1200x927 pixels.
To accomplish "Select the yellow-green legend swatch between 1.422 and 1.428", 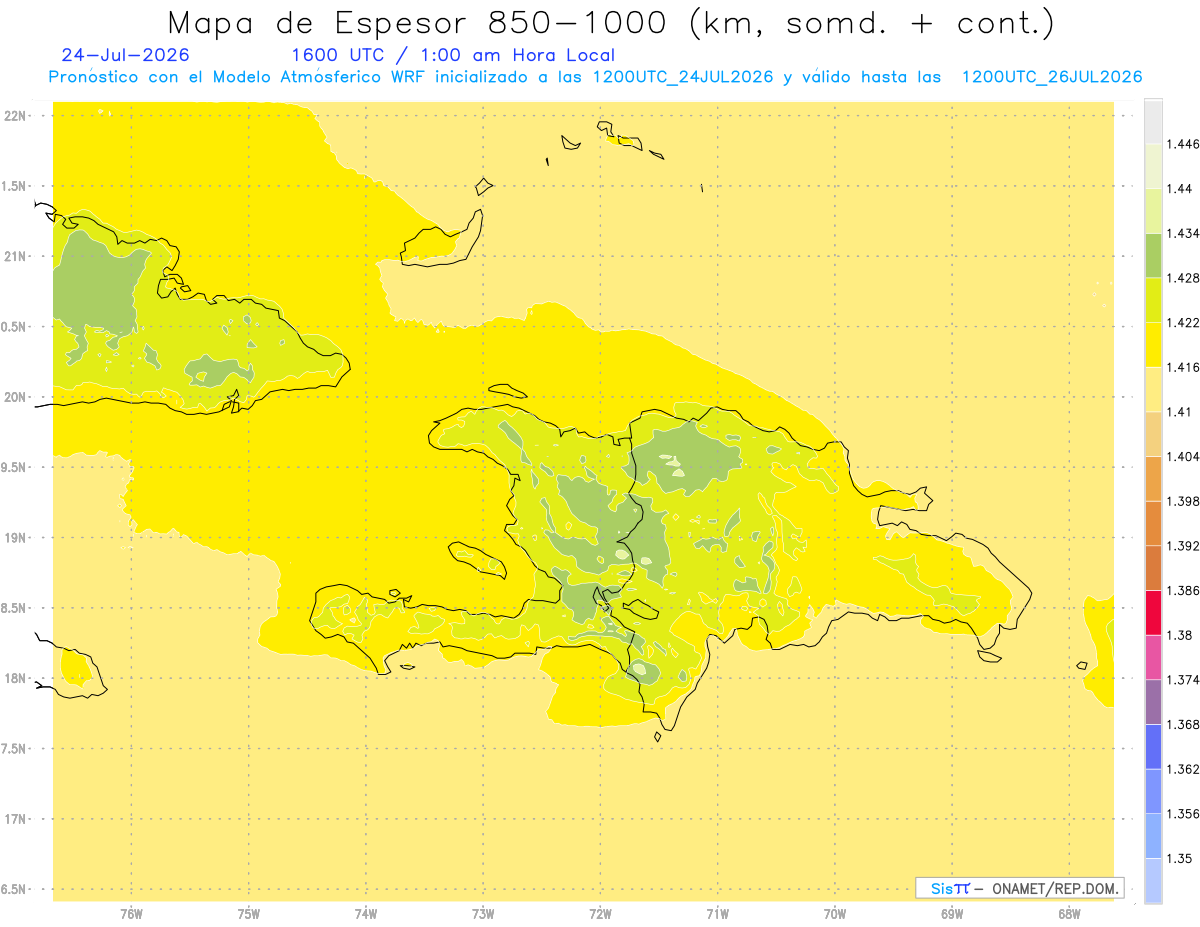I will click(x=1153, y=300).
